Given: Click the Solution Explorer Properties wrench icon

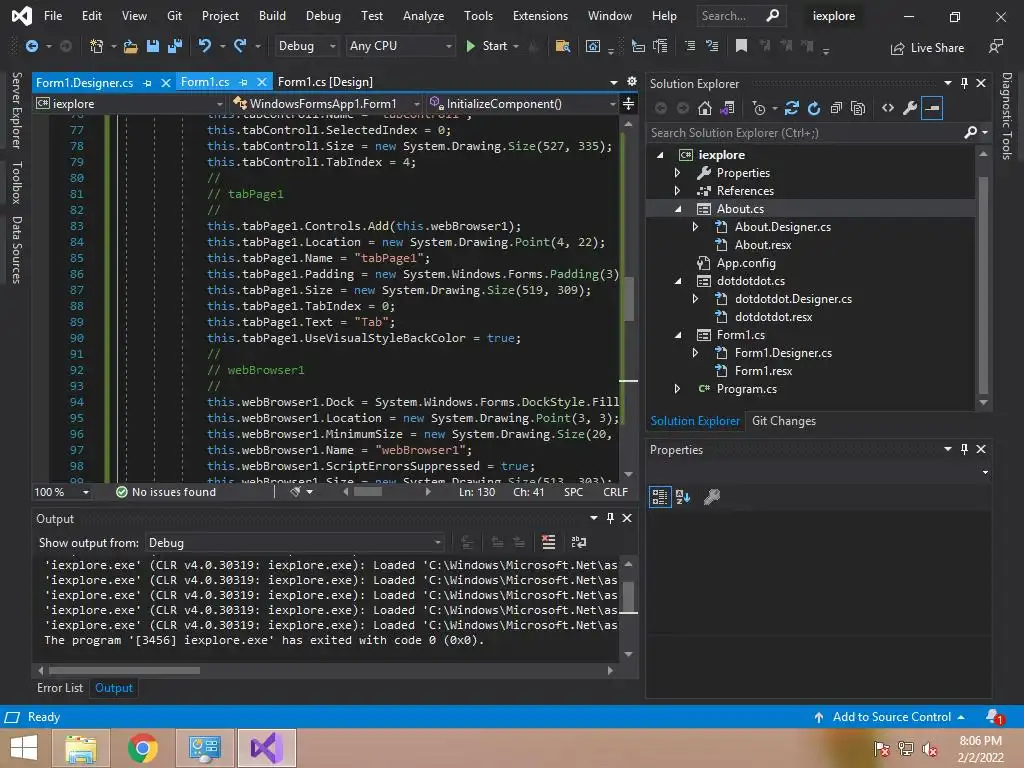Looking at the screenshot, I should 909,108.
